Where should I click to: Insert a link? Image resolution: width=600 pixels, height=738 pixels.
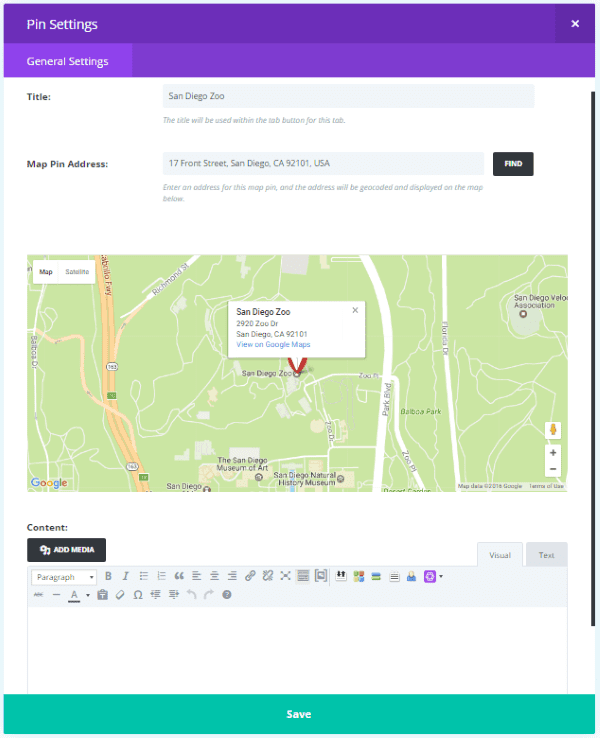[x=250, y=576]
